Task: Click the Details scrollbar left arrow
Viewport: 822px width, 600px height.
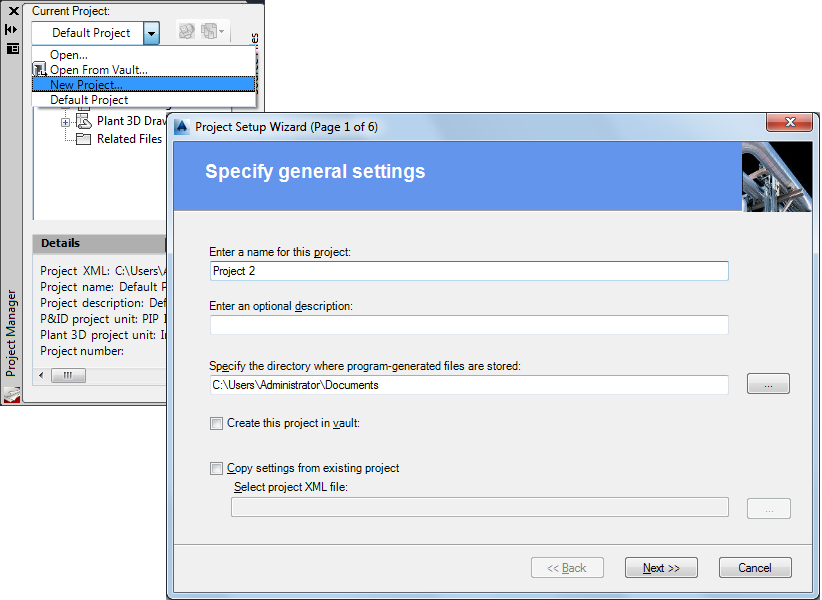Action: [42, 376]
